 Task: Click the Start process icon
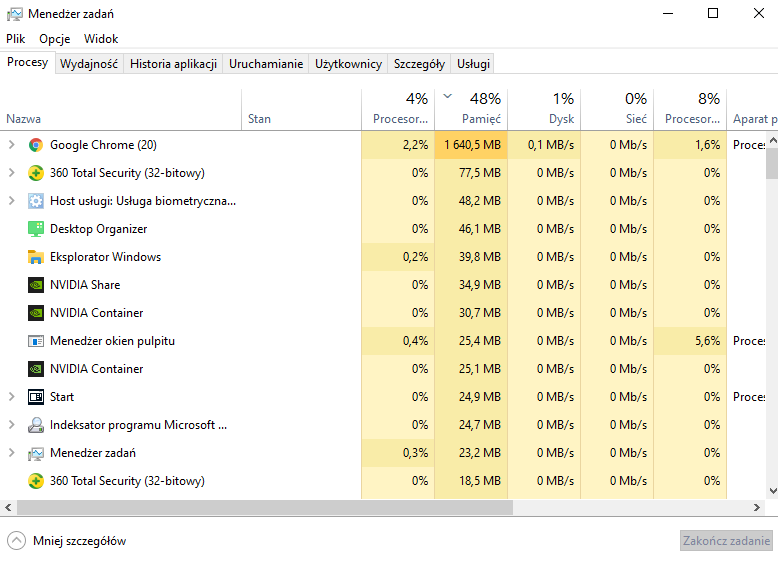click(x=36, y=397)
